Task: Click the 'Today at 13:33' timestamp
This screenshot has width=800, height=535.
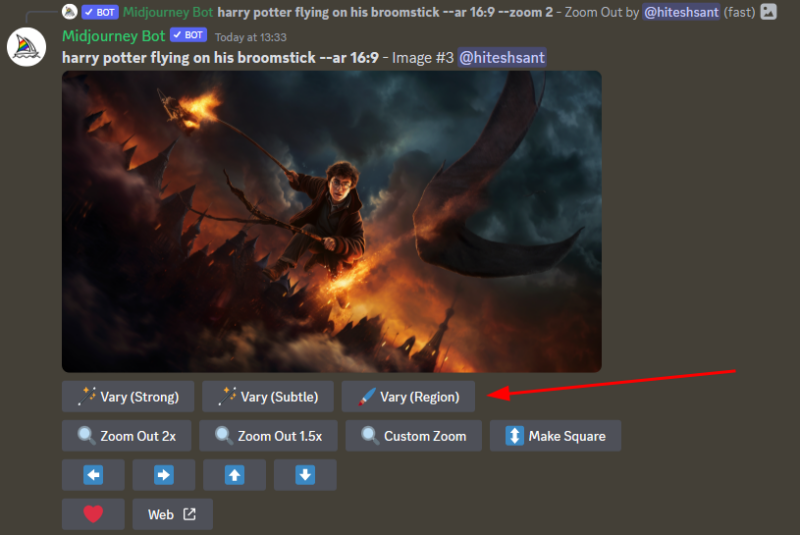Action: pyautogui.click(x=251, y=37)
